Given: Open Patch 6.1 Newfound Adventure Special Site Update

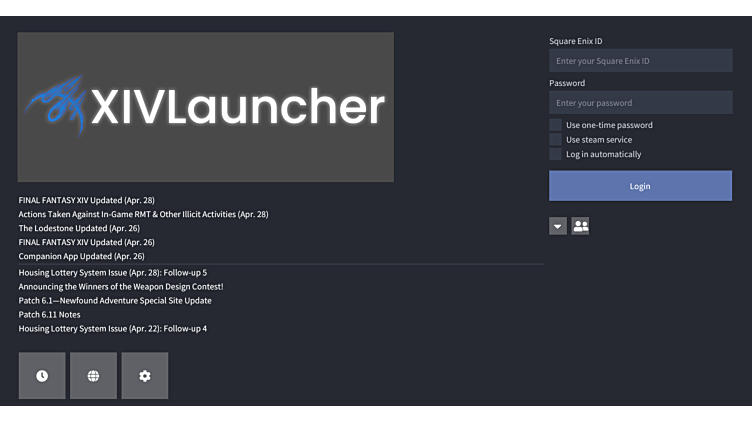Looking at the screenshot, I should 115,300.
